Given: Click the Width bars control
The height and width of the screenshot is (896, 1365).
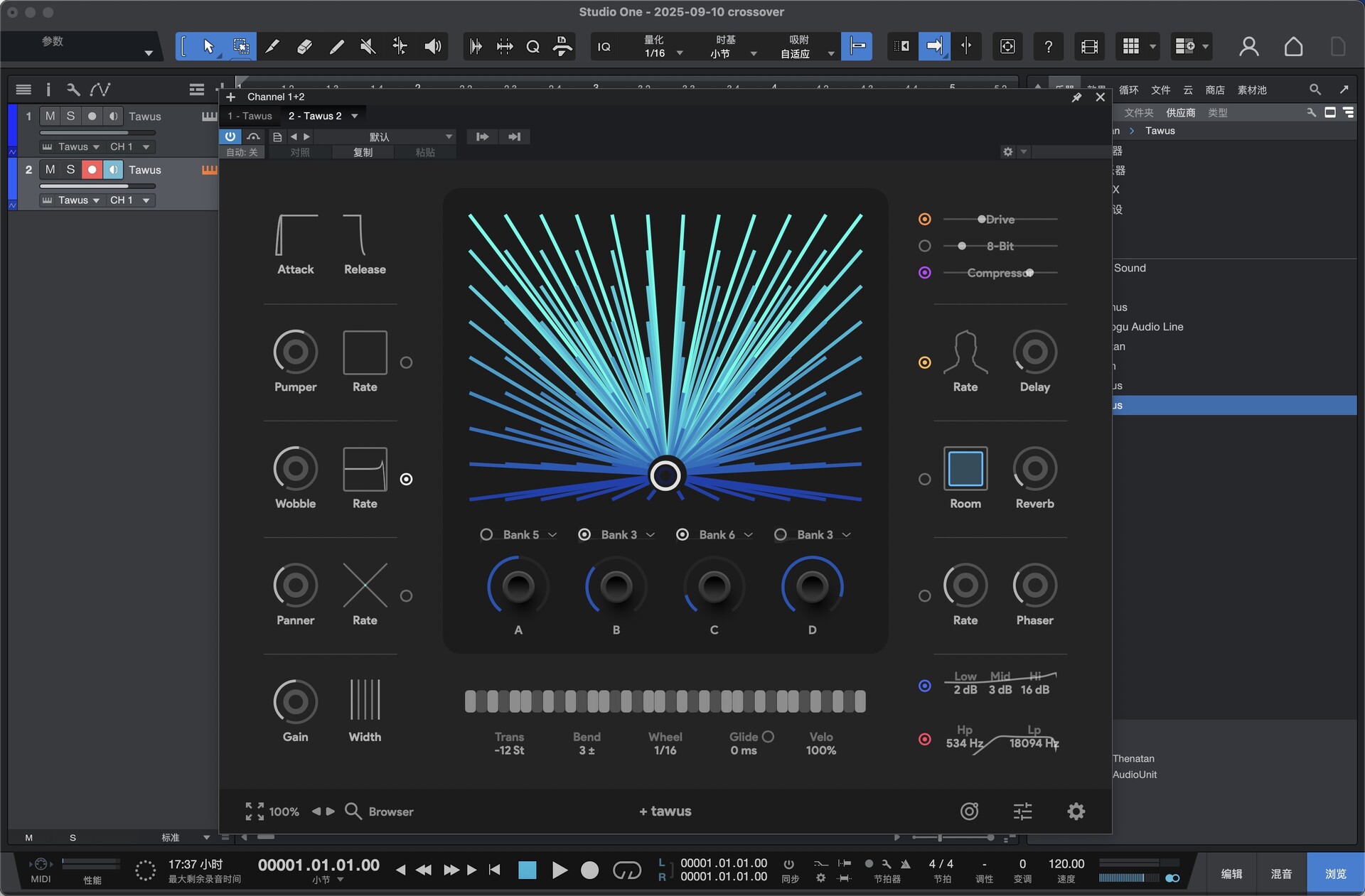Looking at the screenshot, I should point(365,700).
